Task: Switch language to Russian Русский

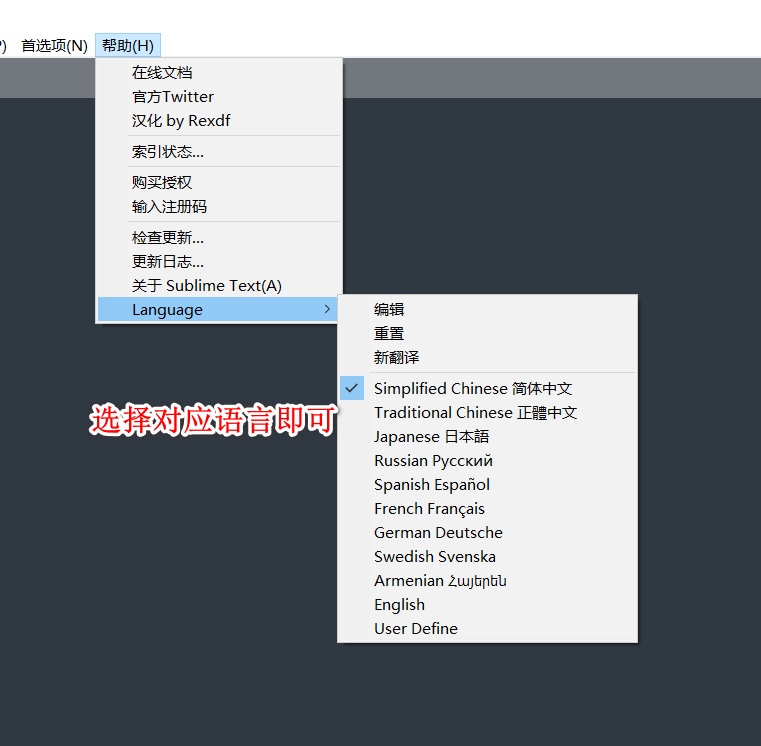Action: tap(487, 461)
